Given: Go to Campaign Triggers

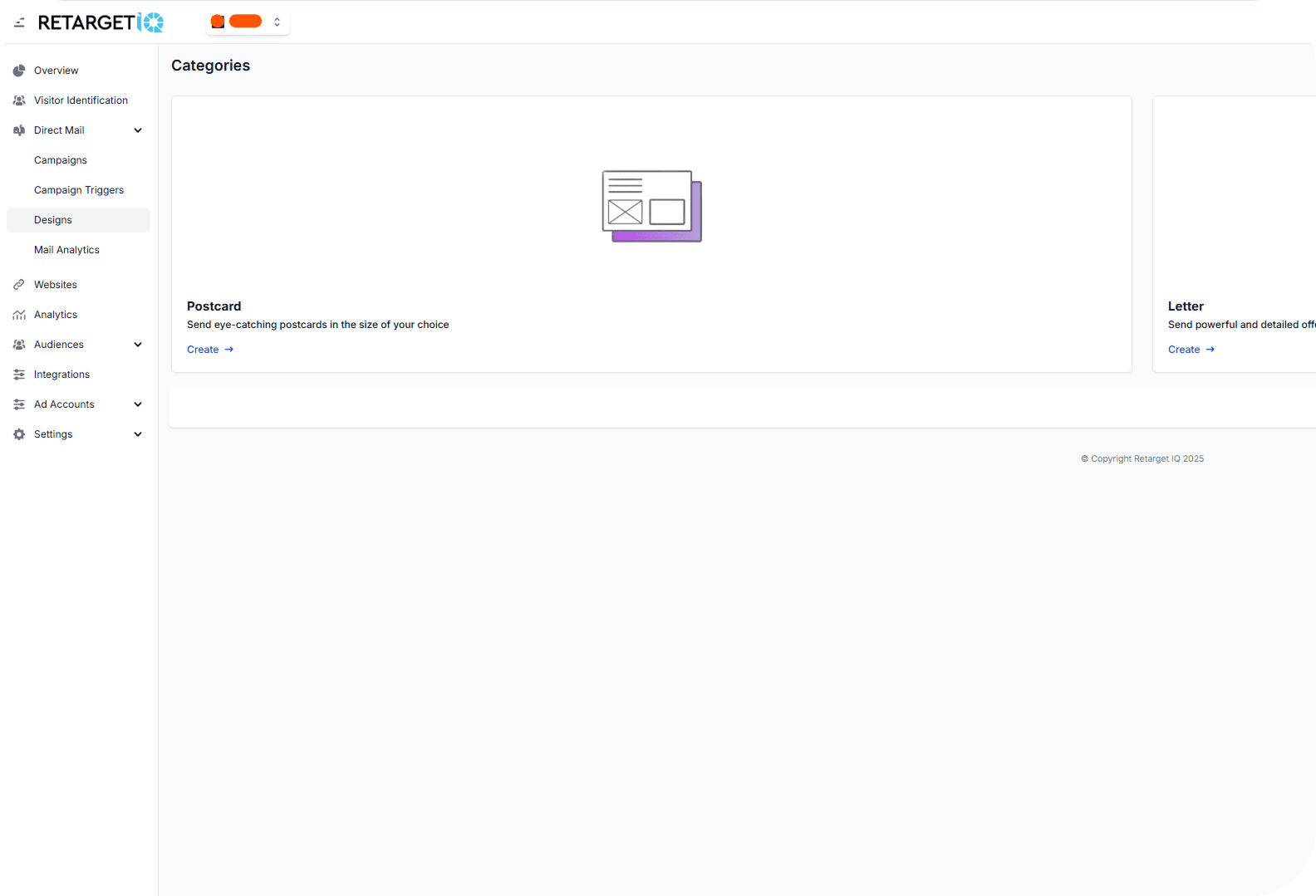Looking at the screenshot, I should [x=79, y=190].
